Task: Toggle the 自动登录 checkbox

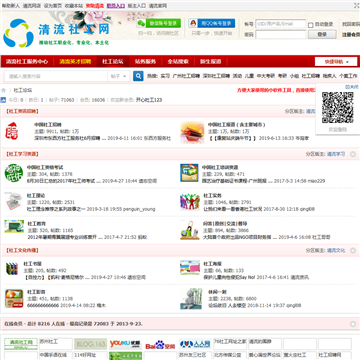Action: pyautogui.click(x=311, y=25)
